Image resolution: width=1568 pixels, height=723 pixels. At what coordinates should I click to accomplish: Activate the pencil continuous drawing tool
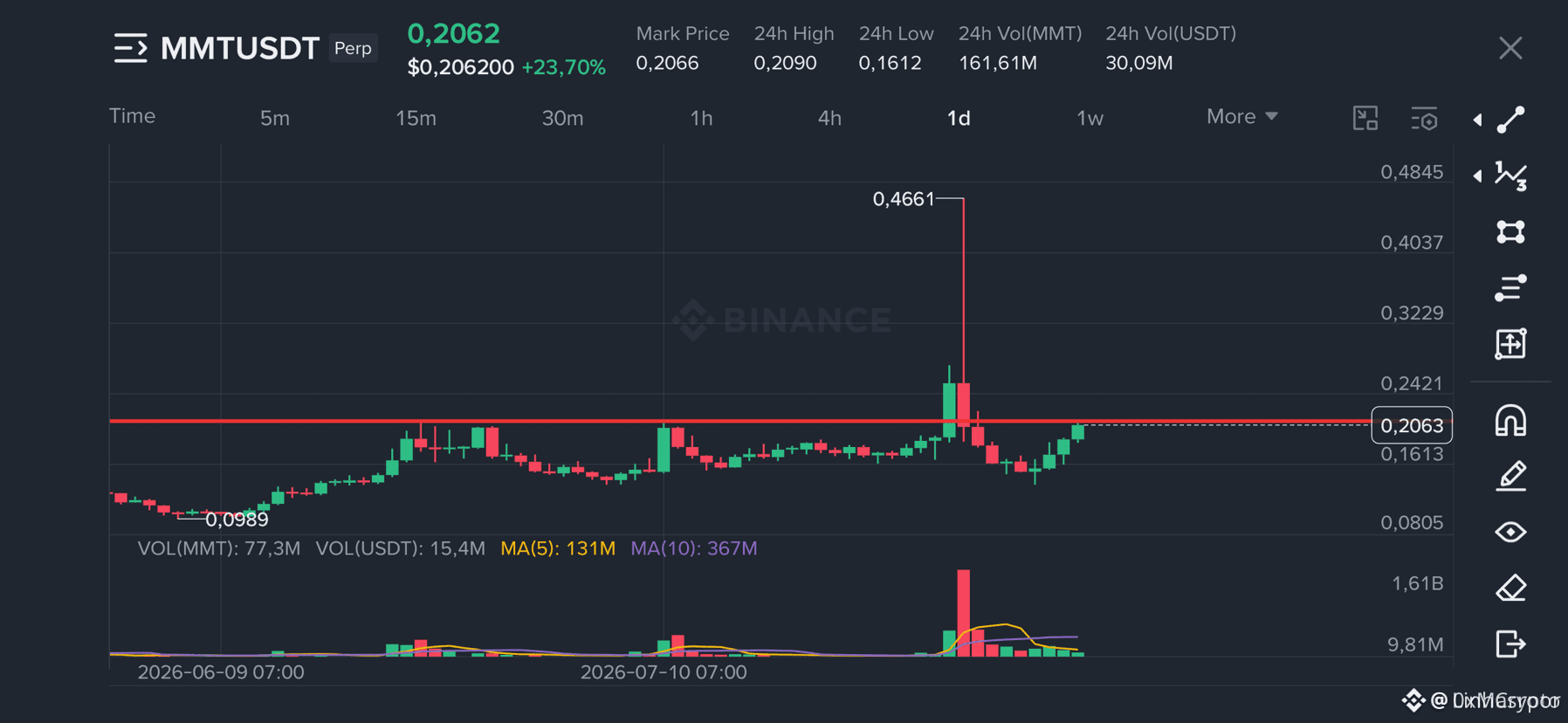coord(1511,476)
